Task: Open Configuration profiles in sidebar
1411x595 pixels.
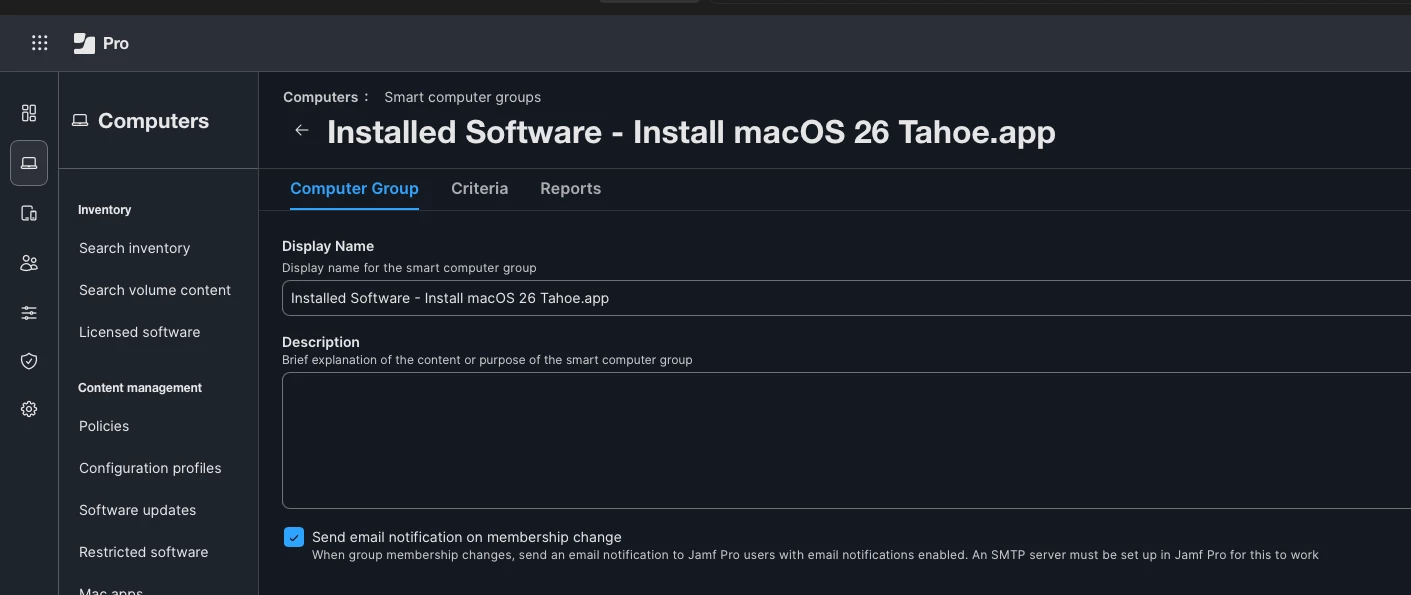Action: (x=150, y=468)
